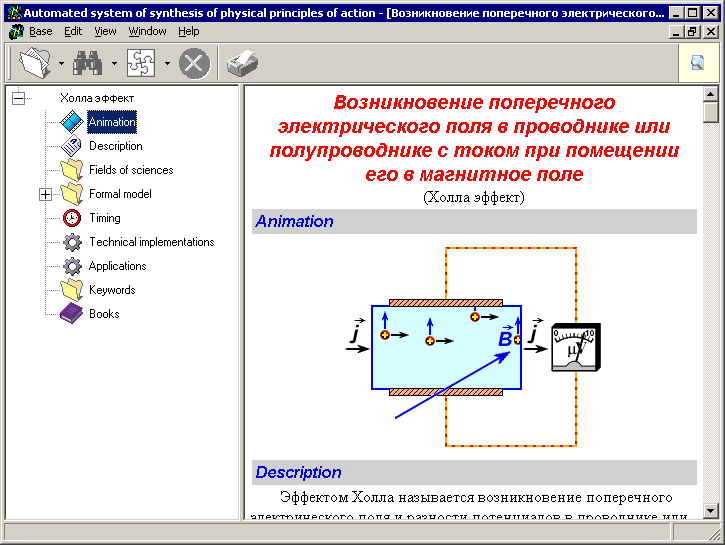
Task: Expand the Formal model tree node
Action: 45,194
